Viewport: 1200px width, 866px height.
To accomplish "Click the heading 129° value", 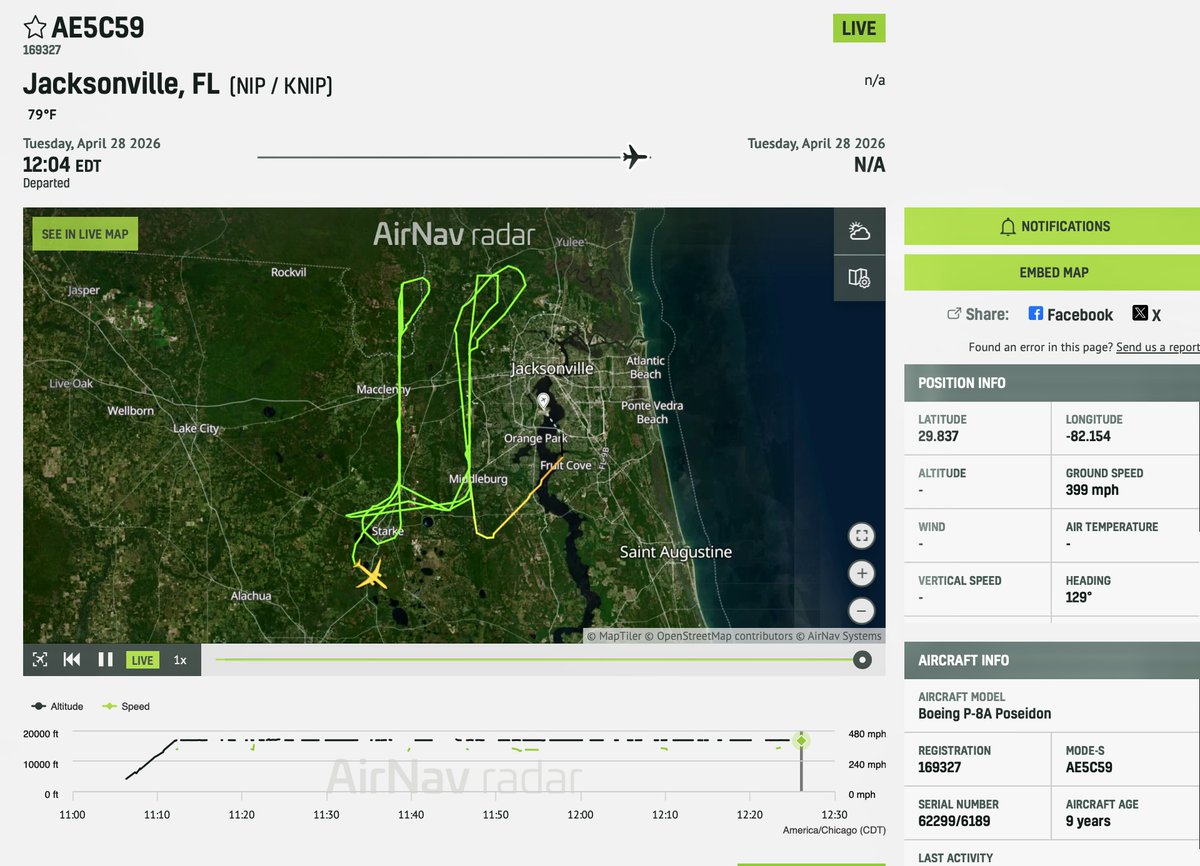I will (x=1079, y=597).
